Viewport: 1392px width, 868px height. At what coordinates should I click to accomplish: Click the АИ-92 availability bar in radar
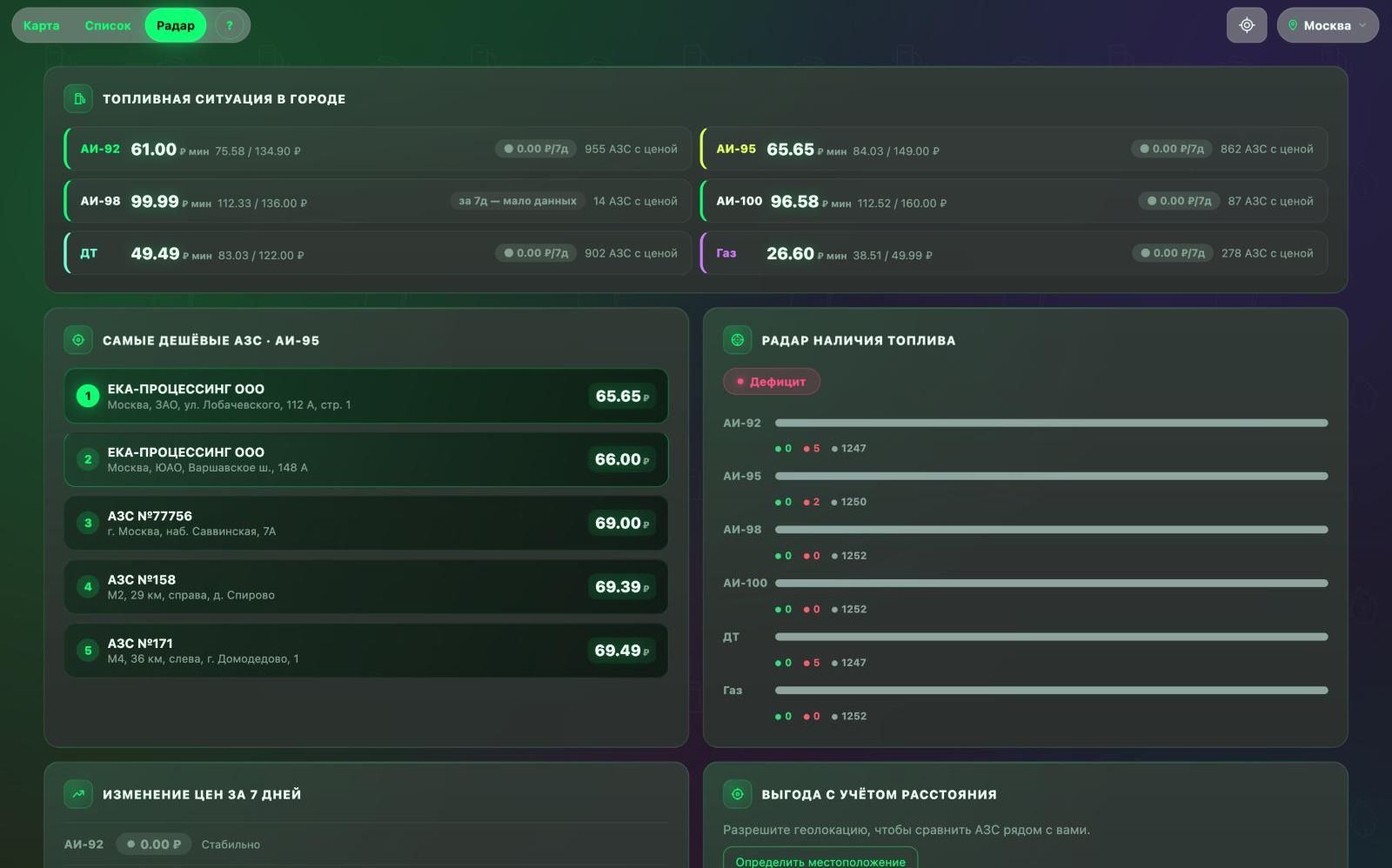[1051, 423]
